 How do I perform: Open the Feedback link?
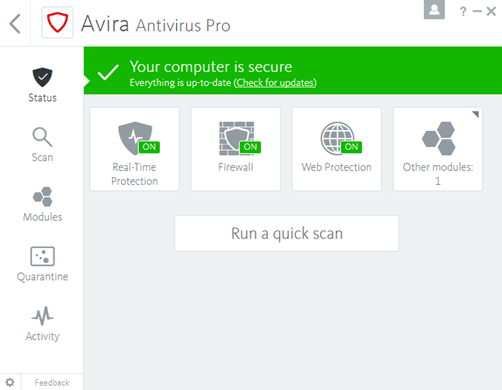tap(52, 382)
